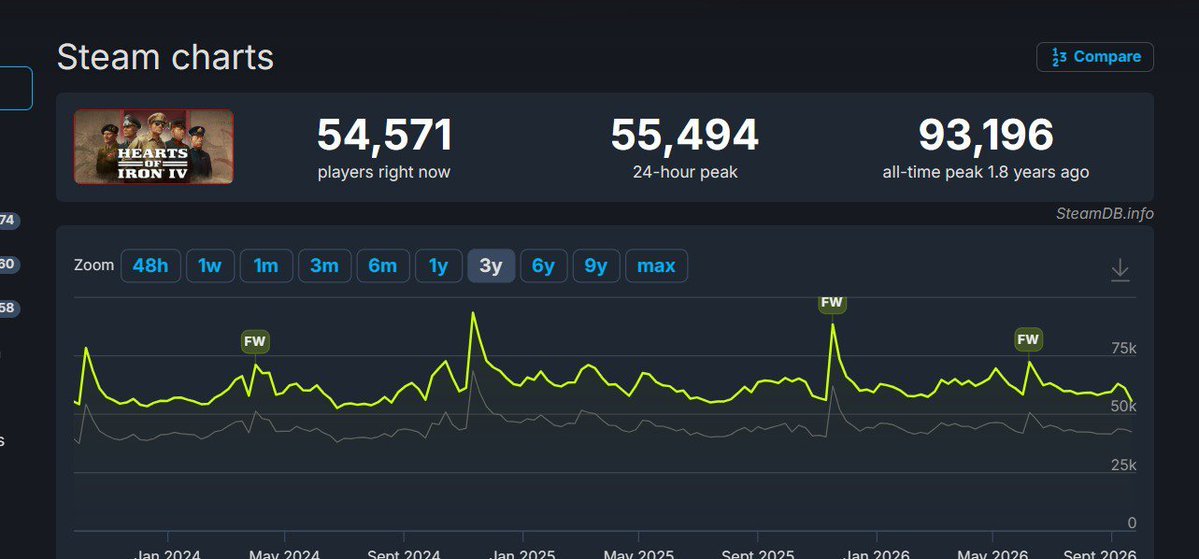Select the max zoom range
This screenshot has width=1199, height=559.
point(656,266)
